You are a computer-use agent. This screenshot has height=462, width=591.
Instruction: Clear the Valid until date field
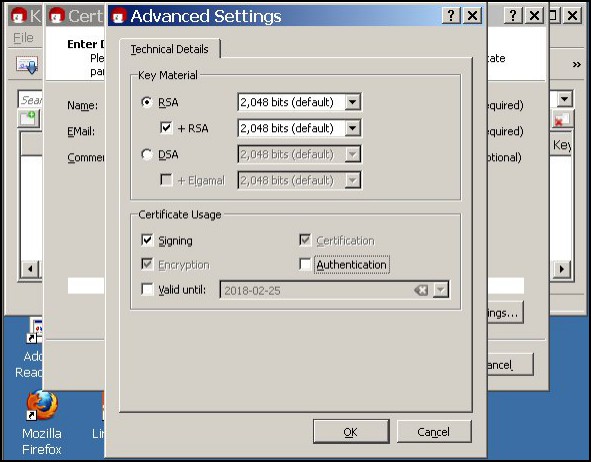coord(421,290)
